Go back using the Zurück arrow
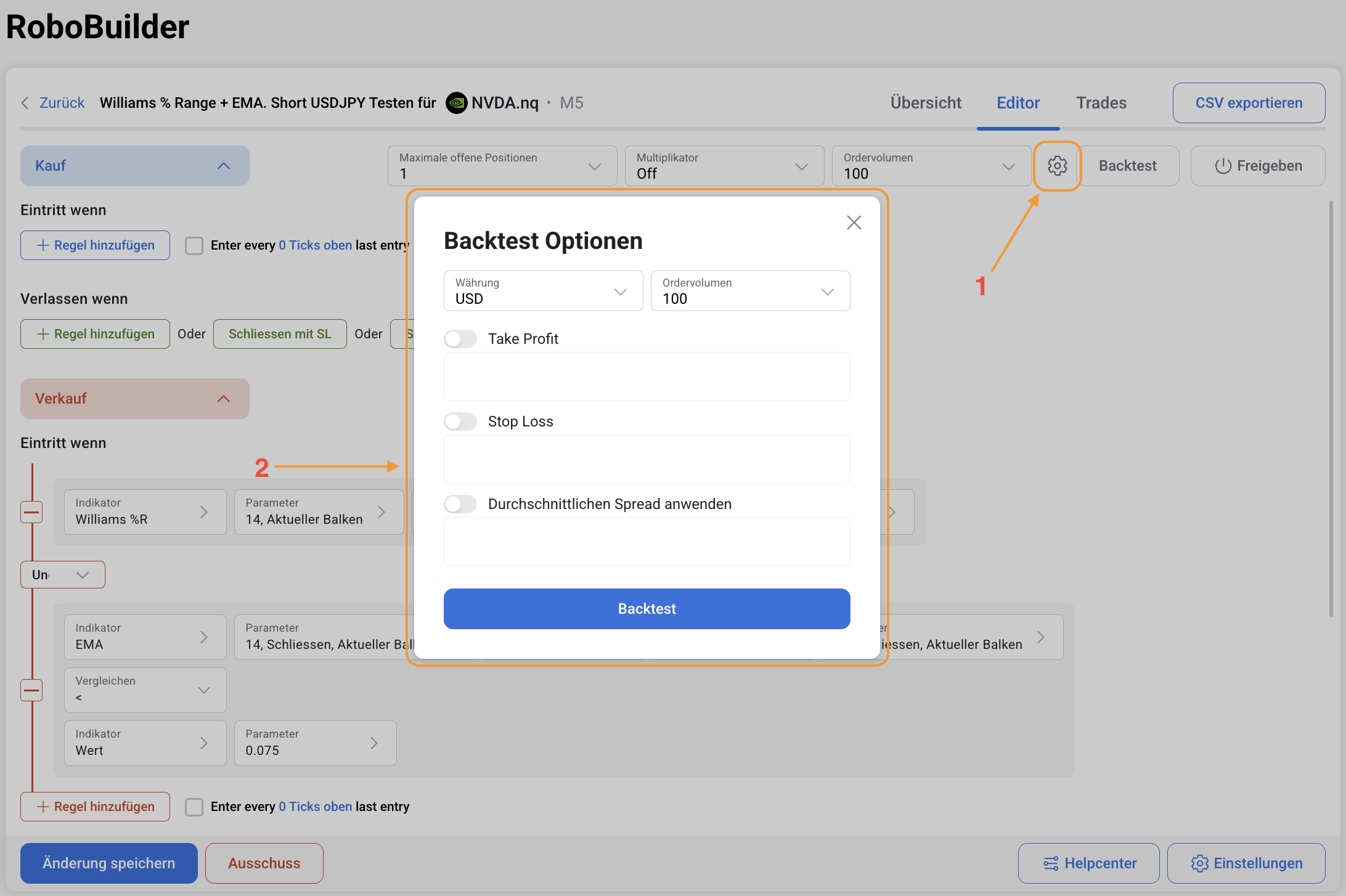Image resolution: width=1346 pixels, height=896 pixels. click(25, 103)
